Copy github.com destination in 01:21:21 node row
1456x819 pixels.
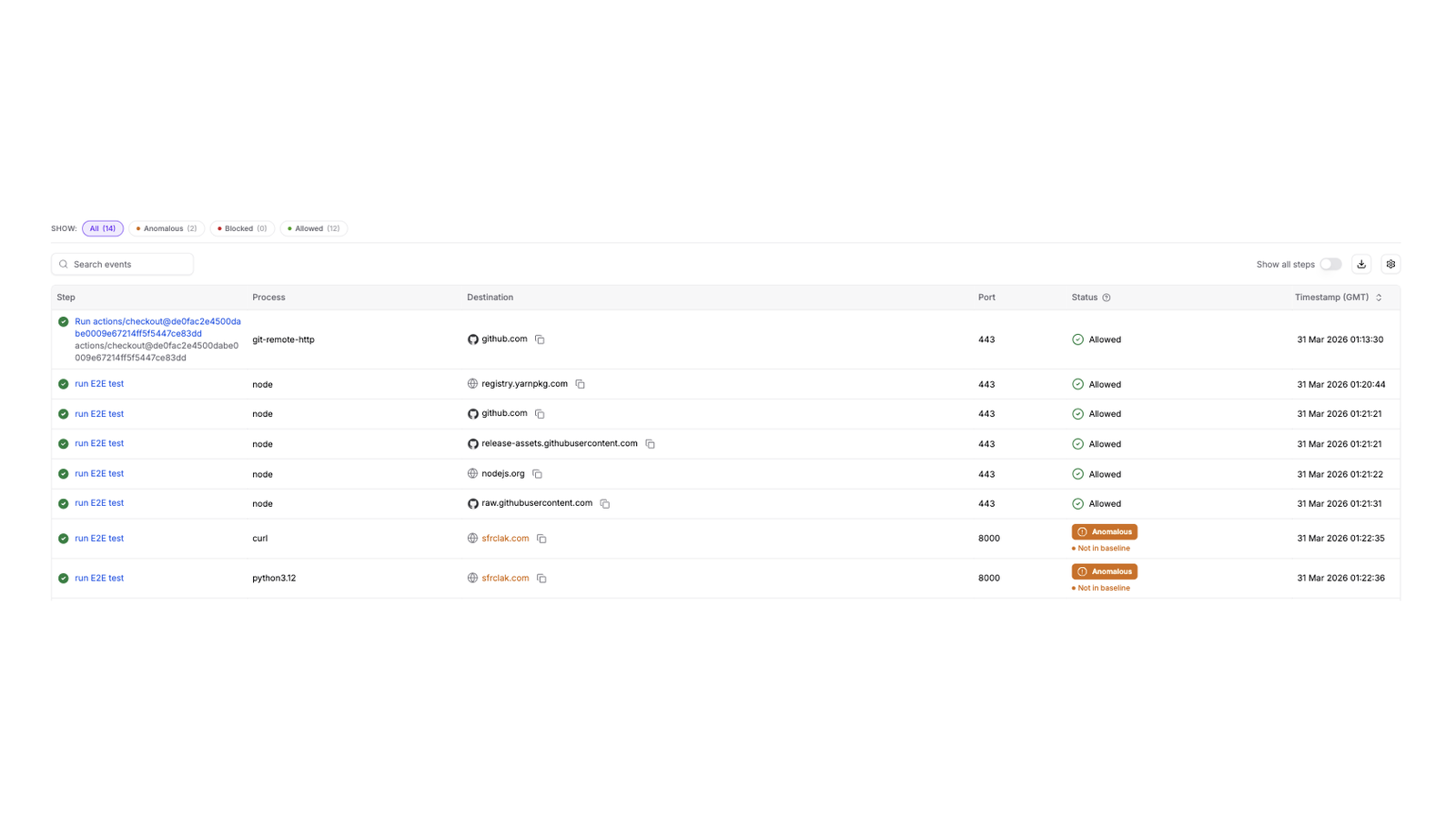540,414
